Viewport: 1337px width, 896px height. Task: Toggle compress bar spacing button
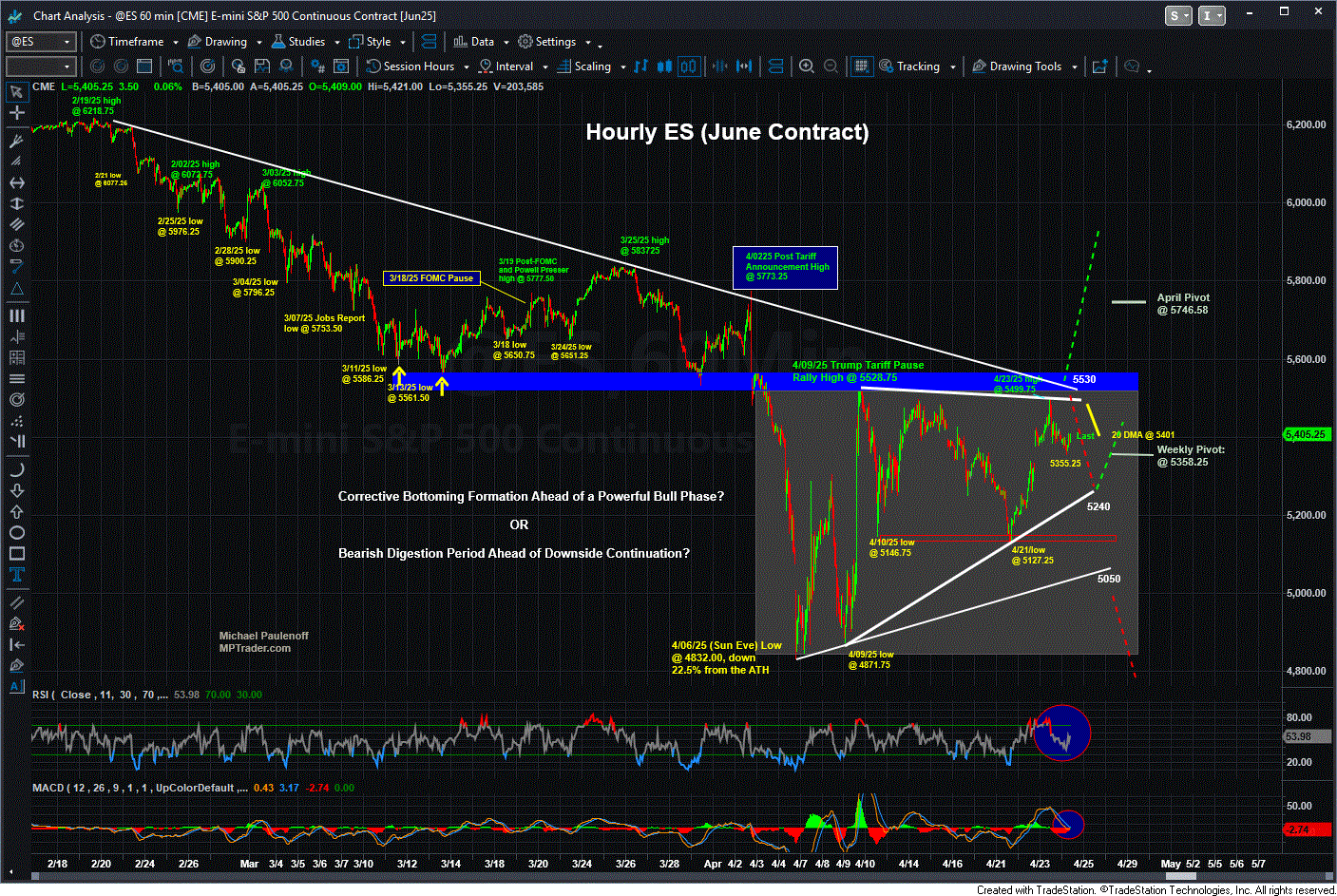coord(720,67)
